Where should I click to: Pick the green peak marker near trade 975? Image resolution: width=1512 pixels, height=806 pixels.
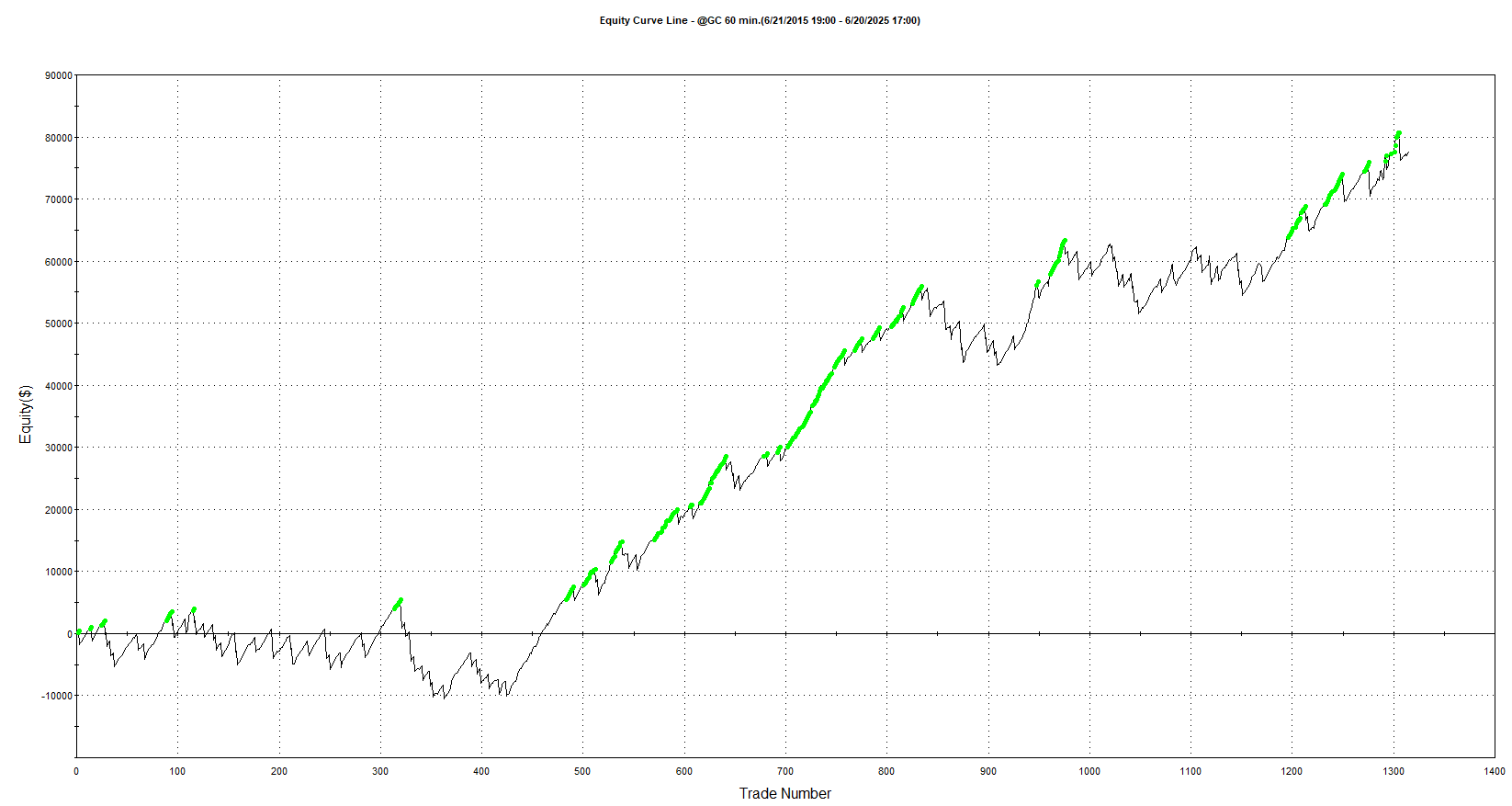pos(1064,242)
